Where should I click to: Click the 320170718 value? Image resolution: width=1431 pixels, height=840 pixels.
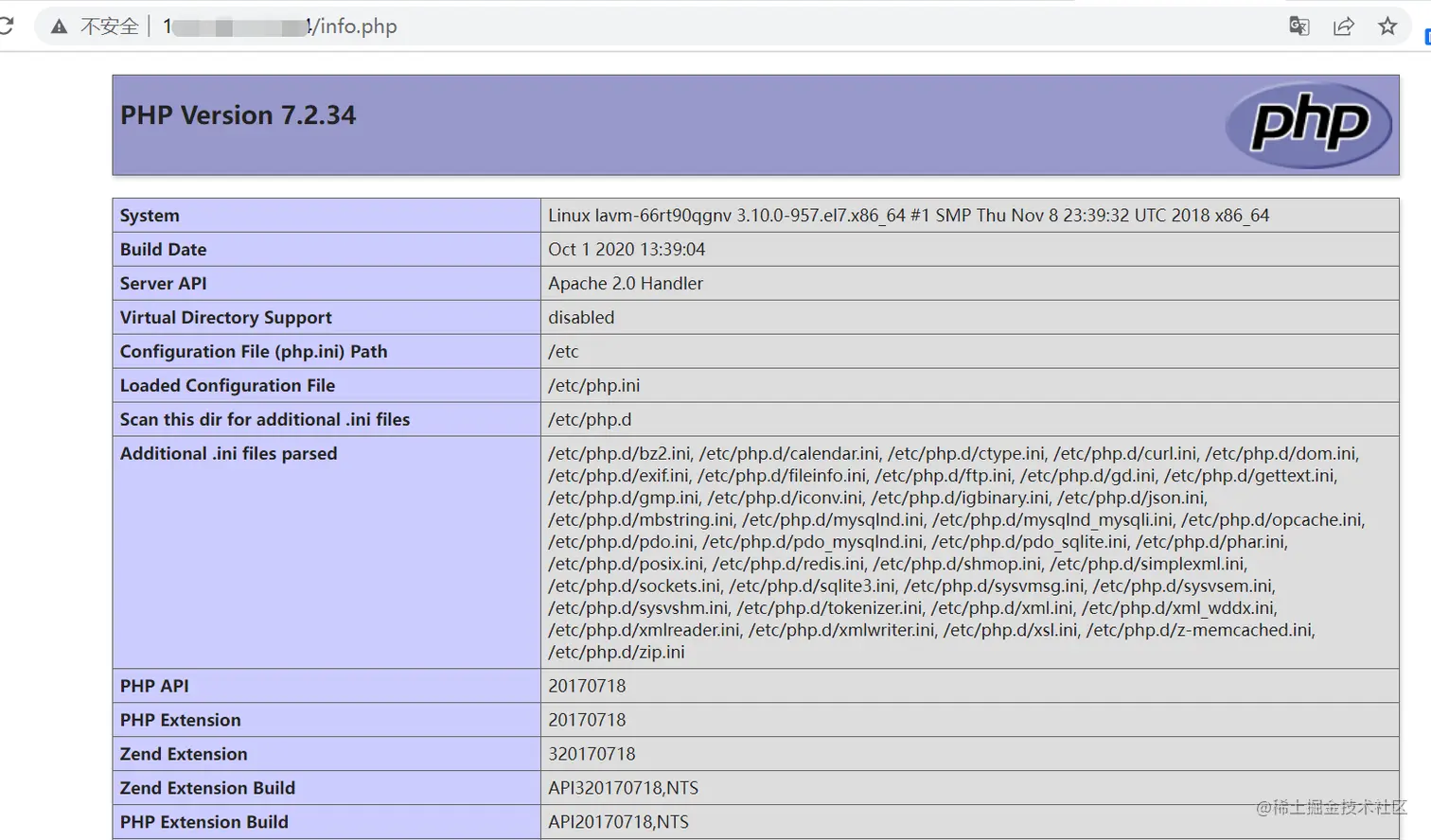coord(592,755)
